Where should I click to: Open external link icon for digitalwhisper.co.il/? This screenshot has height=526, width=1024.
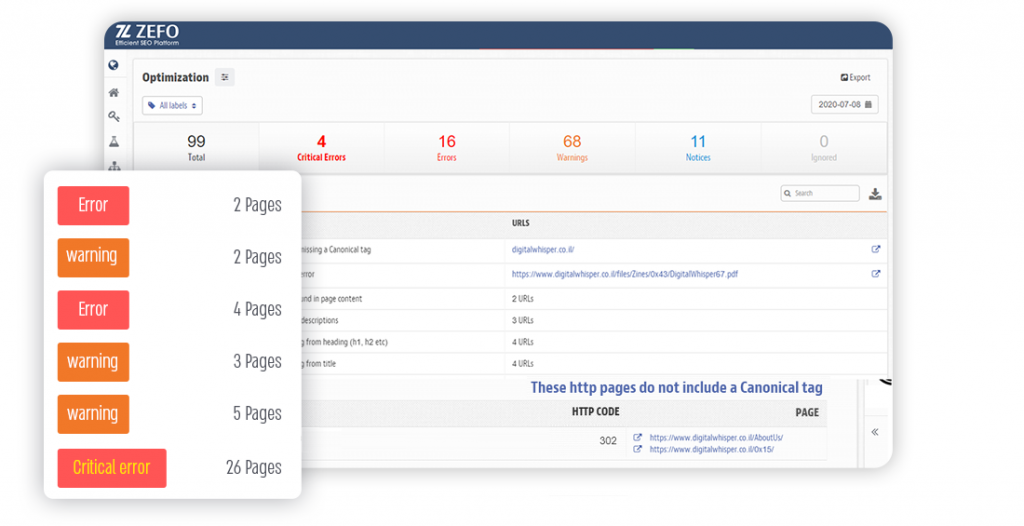coord(876,249)
